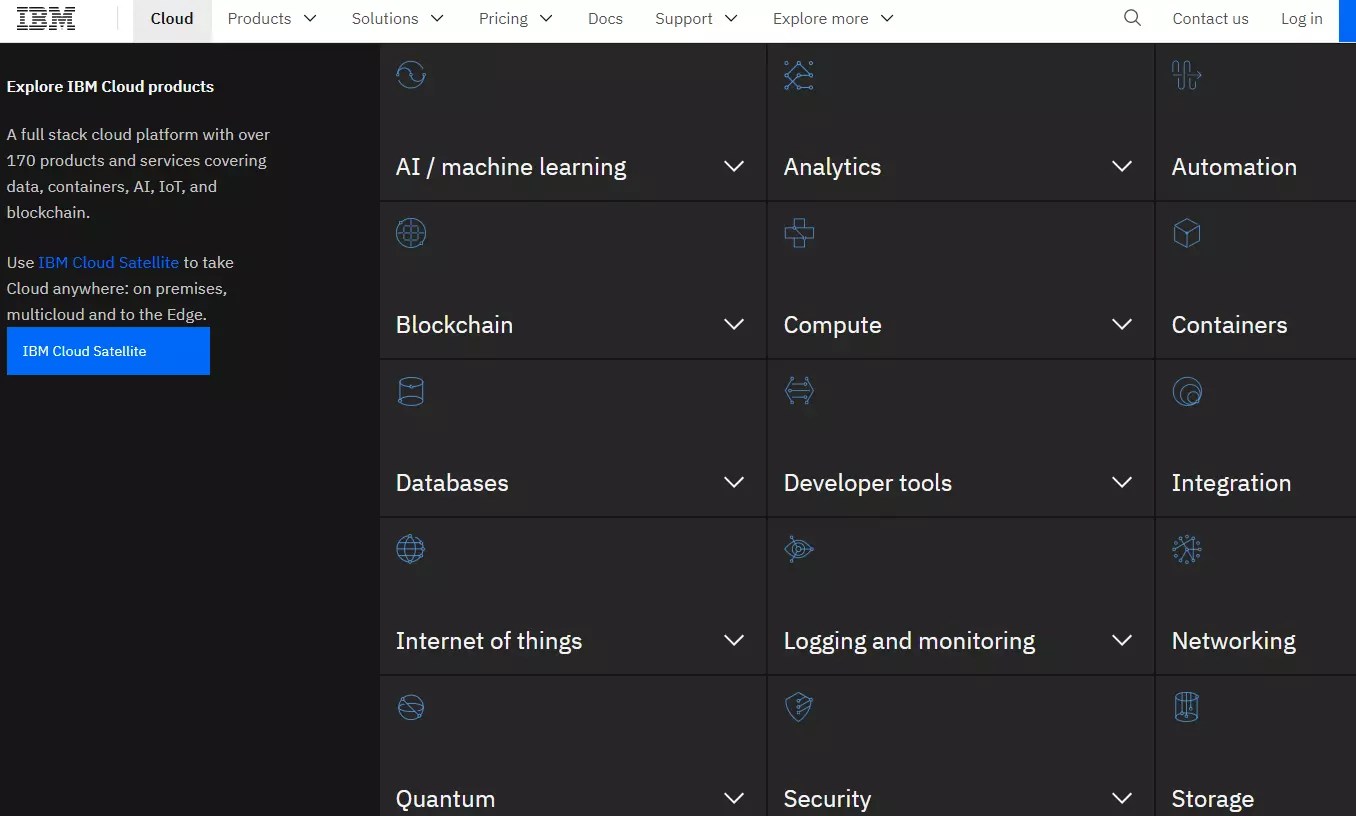
Task: Click the Automation category title
Action: pos(1234,167)
